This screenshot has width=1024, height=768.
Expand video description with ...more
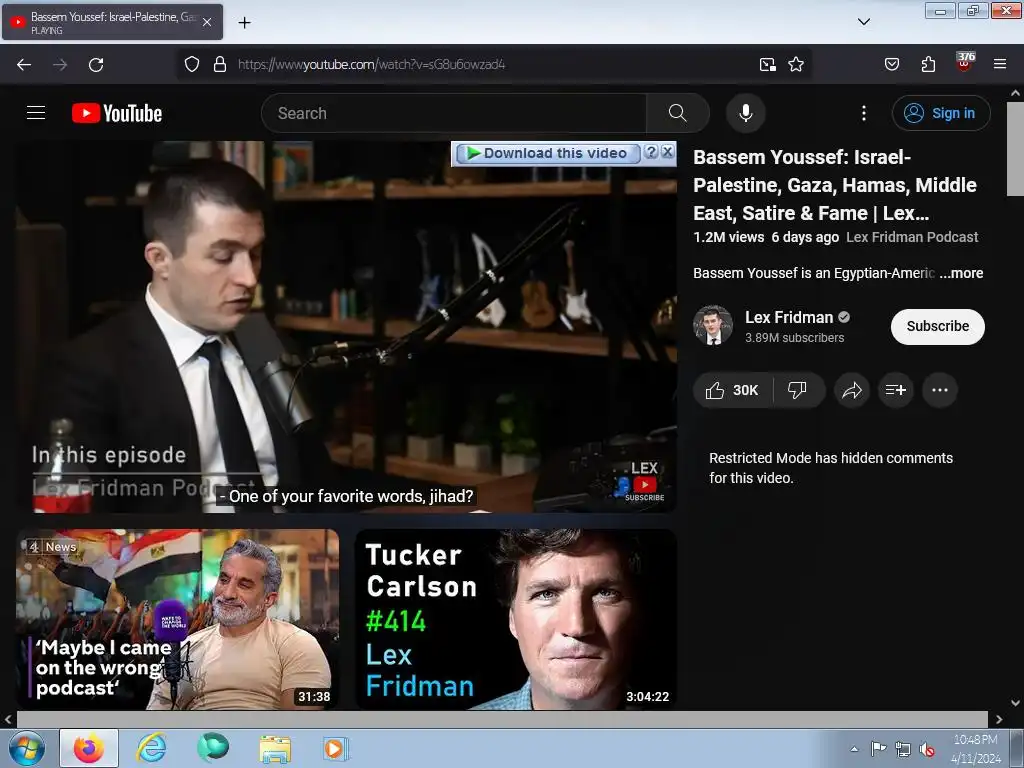(961, 273)
